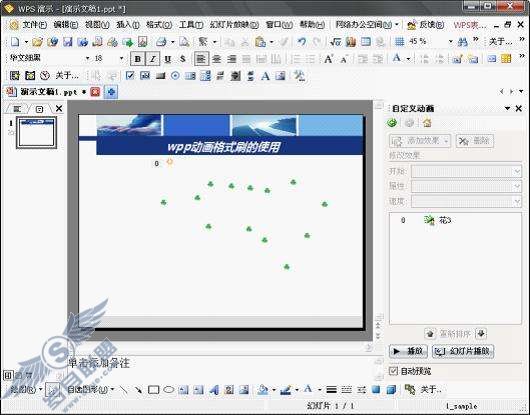Move animation down with reorder arrow
The width and height of the screenshot is (530, 415).
pos(481,334)
